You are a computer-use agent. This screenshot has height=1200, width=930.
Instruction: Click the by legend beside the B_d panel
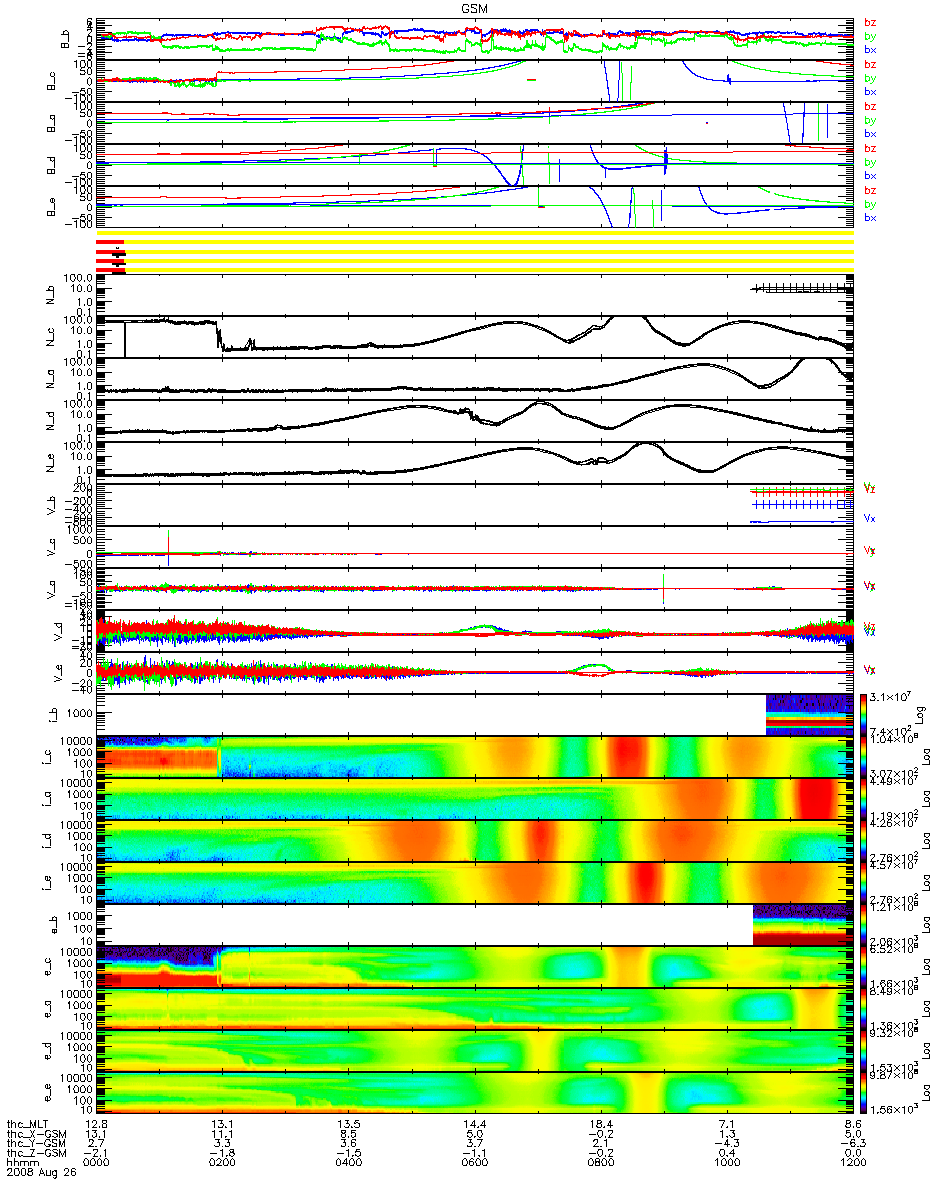click(871, 162)
